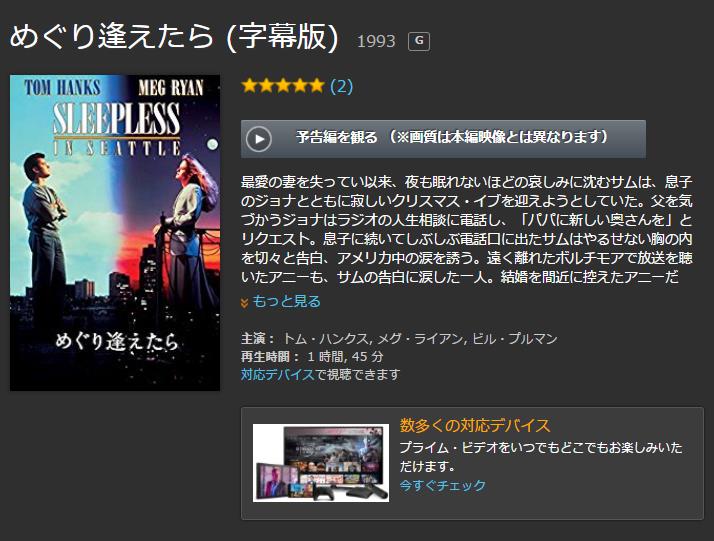714x541 pixels.
Task: Click 今すぐチェック link
Action: point(443,485)
